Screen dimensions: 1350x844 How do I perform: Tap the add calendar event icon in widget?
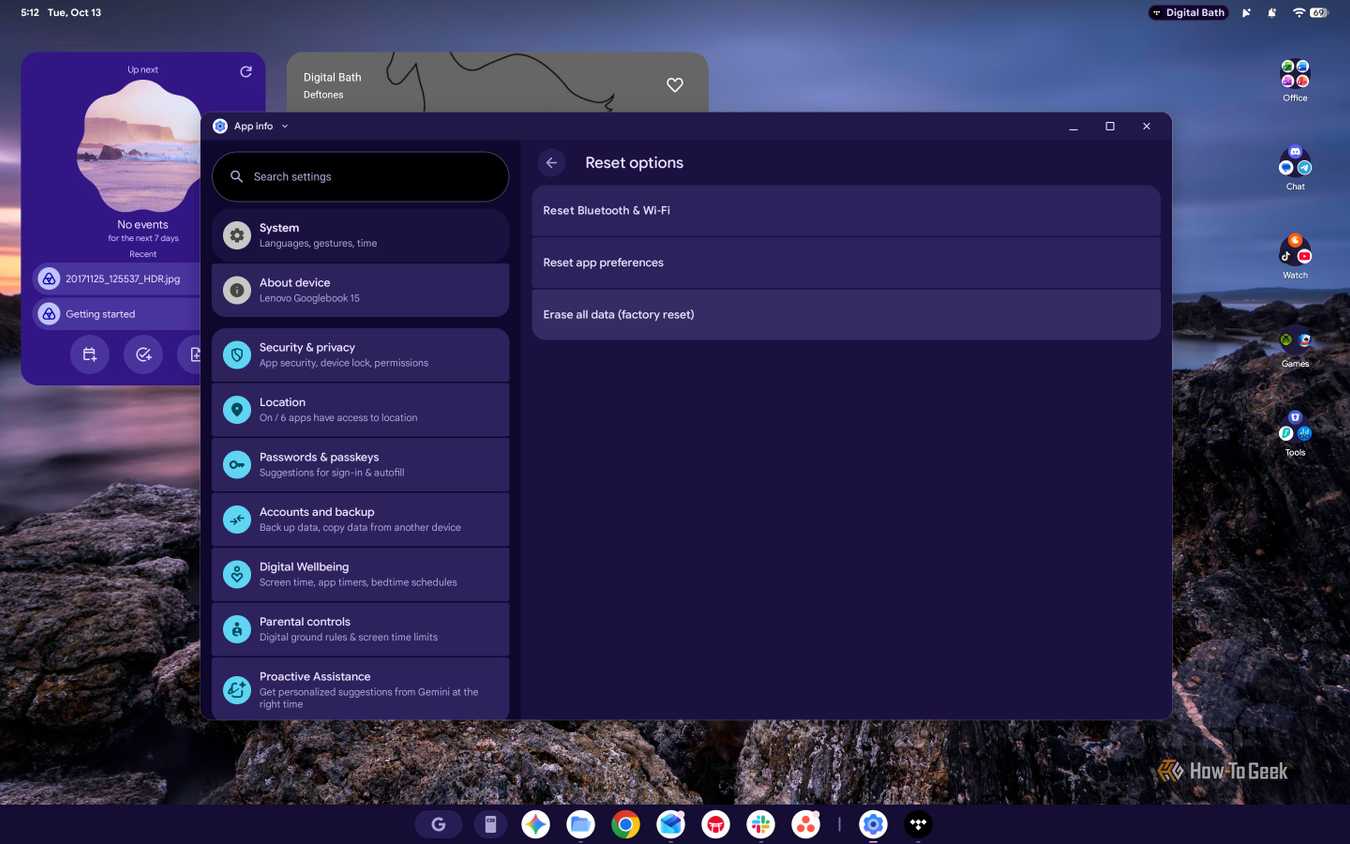[x=89, y=354]
